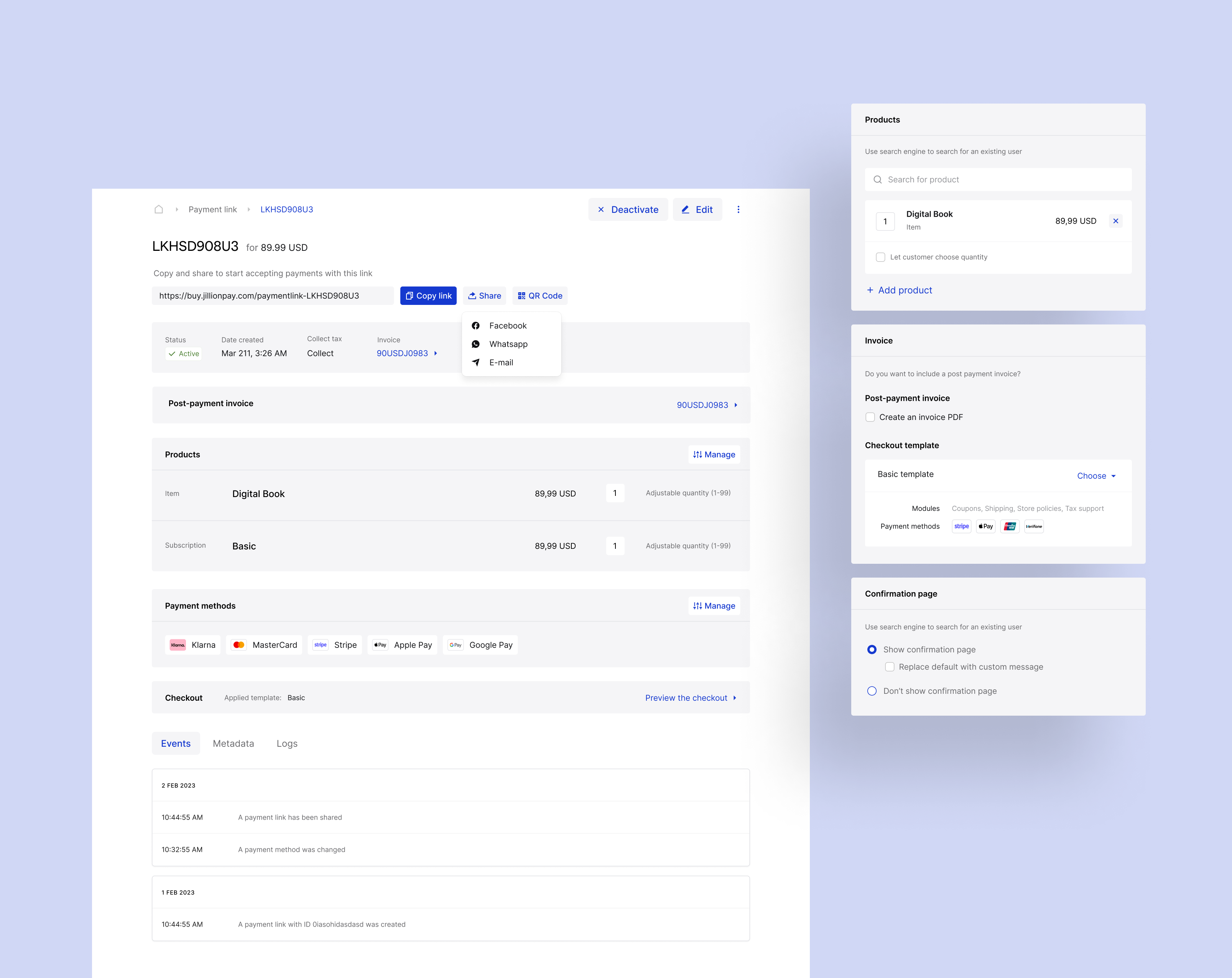
Task: Expand invoice 90USDJ0983 in Post-payment invoice row
Action: point(706,405)
